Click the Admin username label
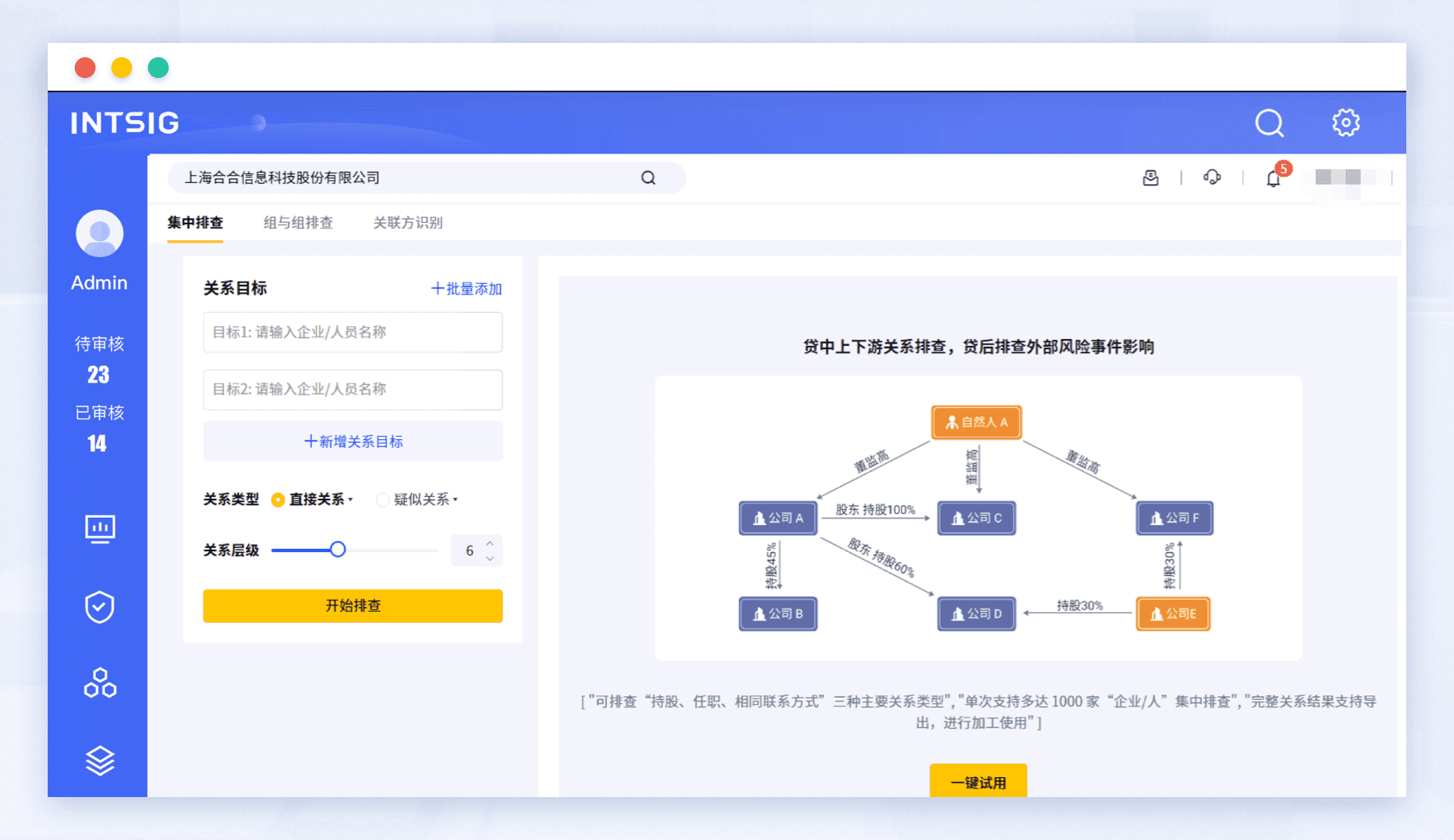 coord(99,282)
